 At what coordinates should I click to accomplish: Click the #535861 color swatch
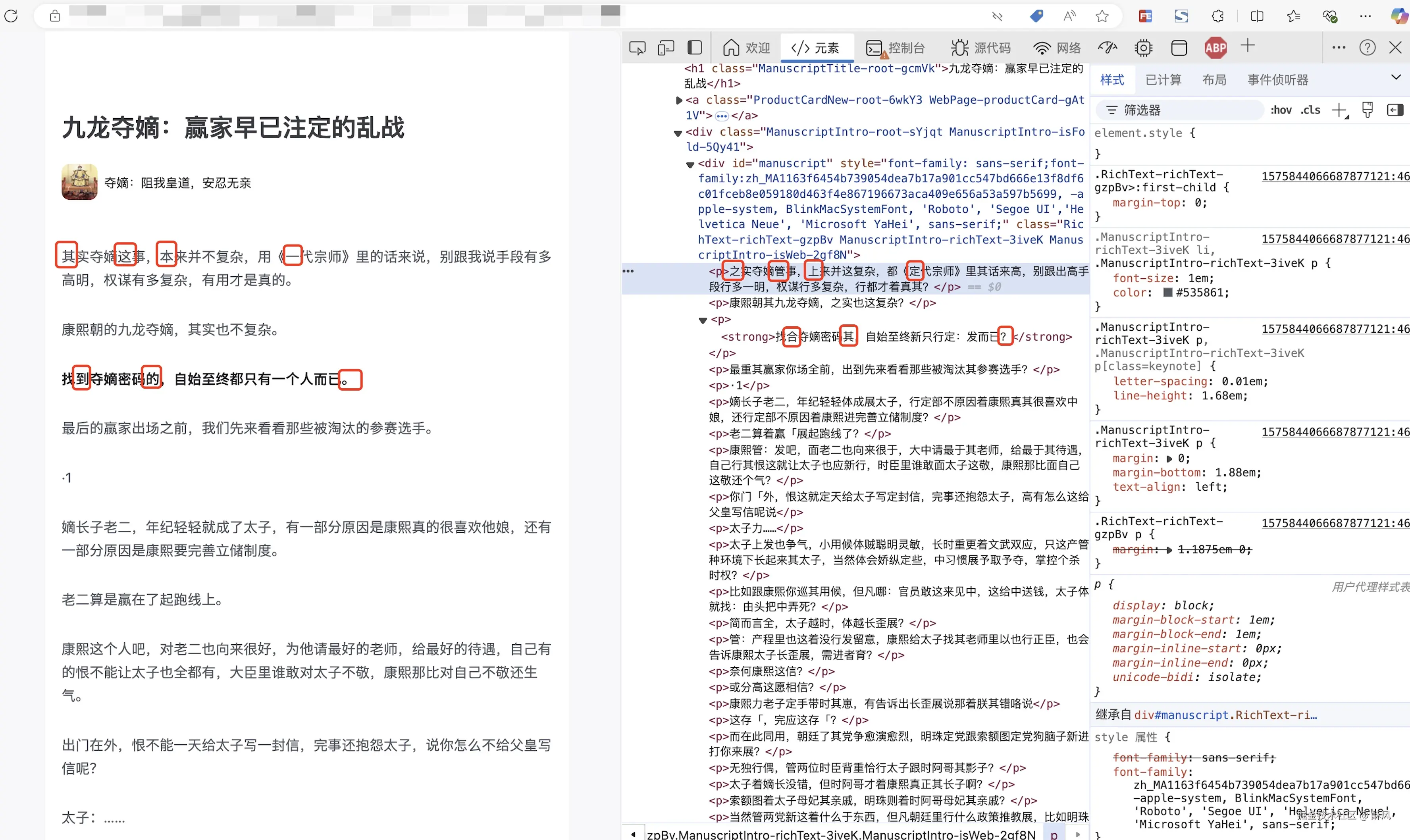1168,293
